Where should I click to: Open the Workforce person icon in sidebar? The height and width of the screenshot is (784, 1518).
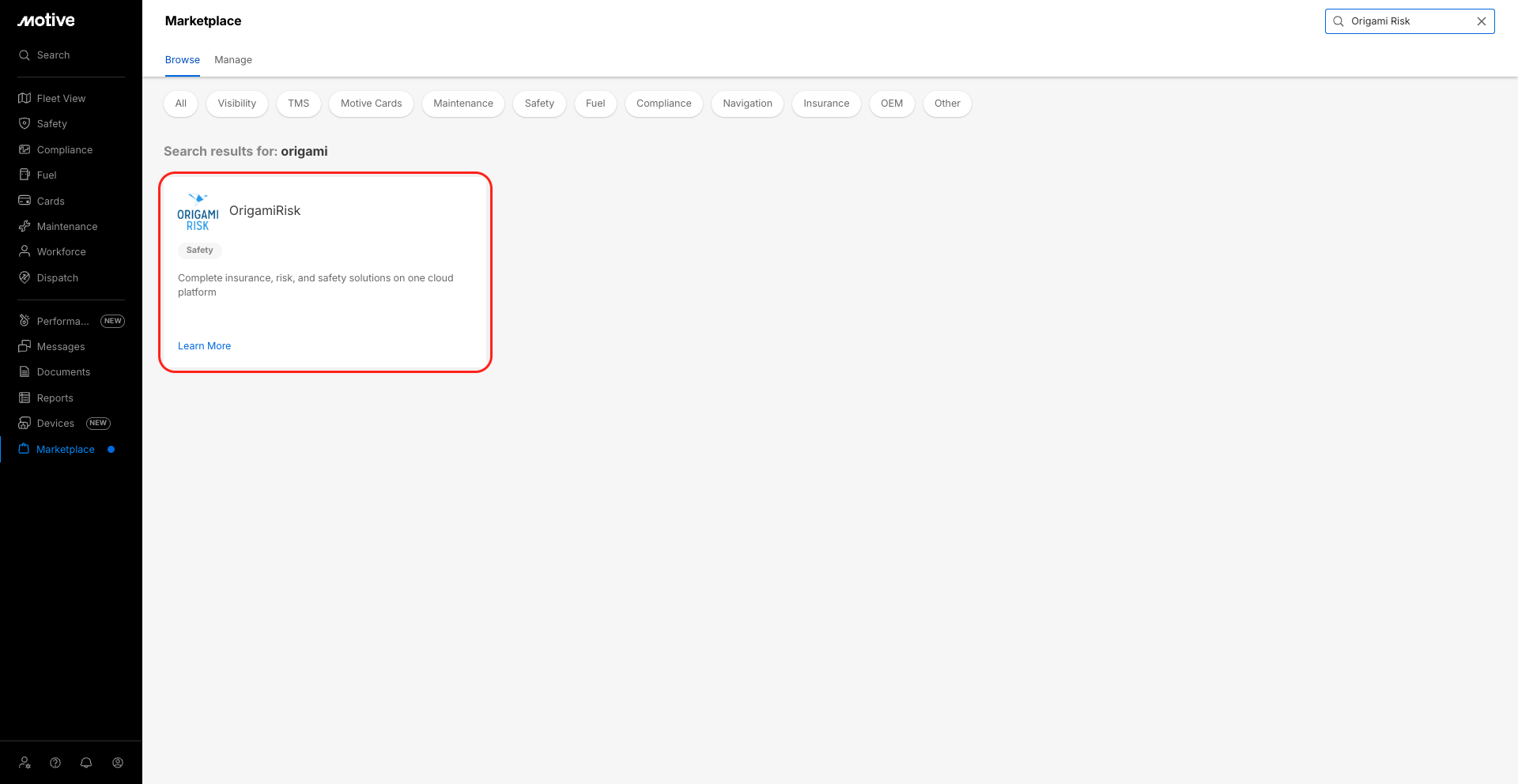[x=25, y=251]
